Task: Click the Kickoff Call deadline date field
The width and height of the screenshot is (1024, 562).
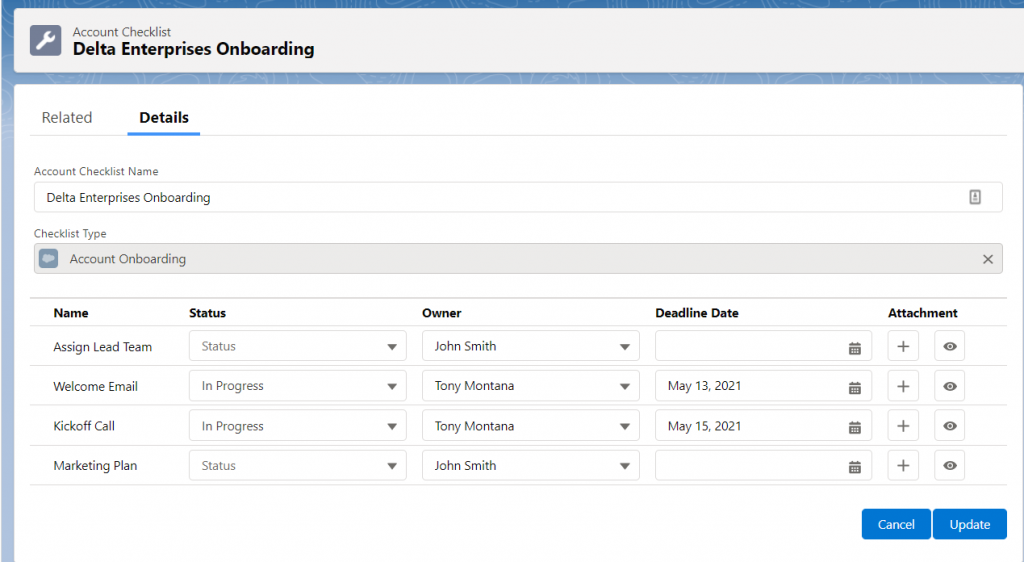Action: click(763, 426)
